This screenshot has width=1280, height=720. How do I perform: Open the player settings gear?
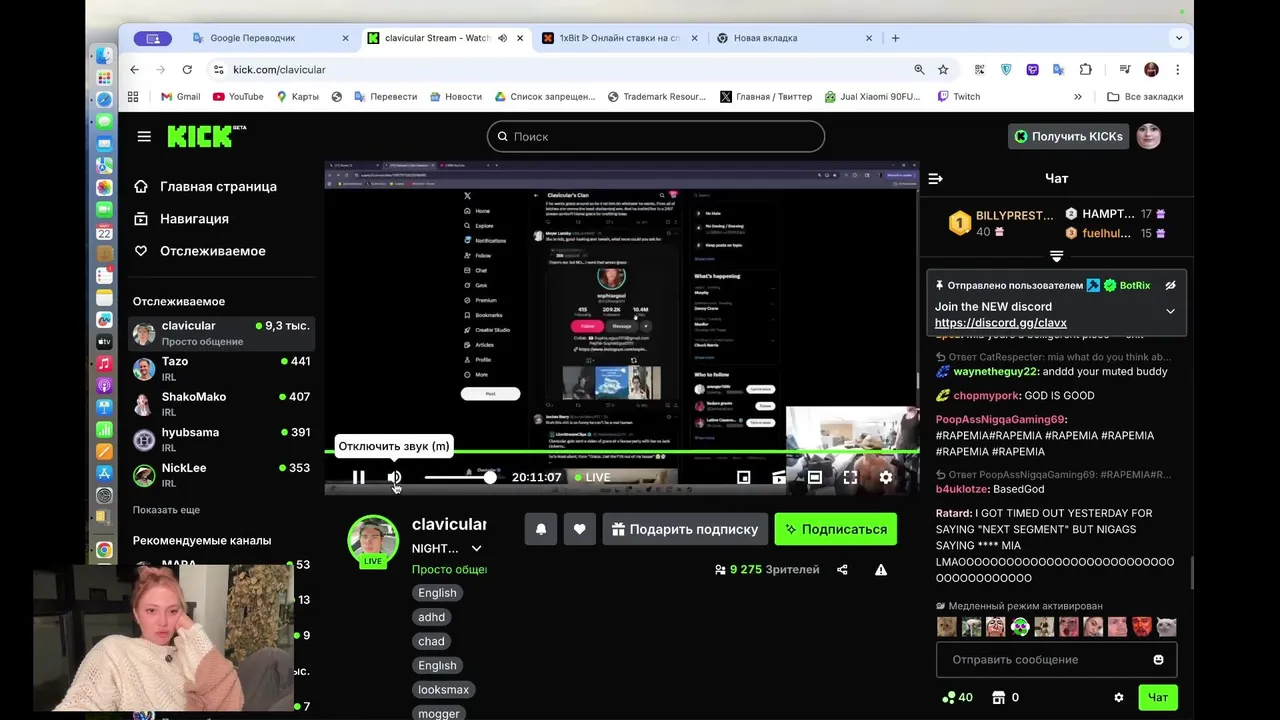(885, 477)
